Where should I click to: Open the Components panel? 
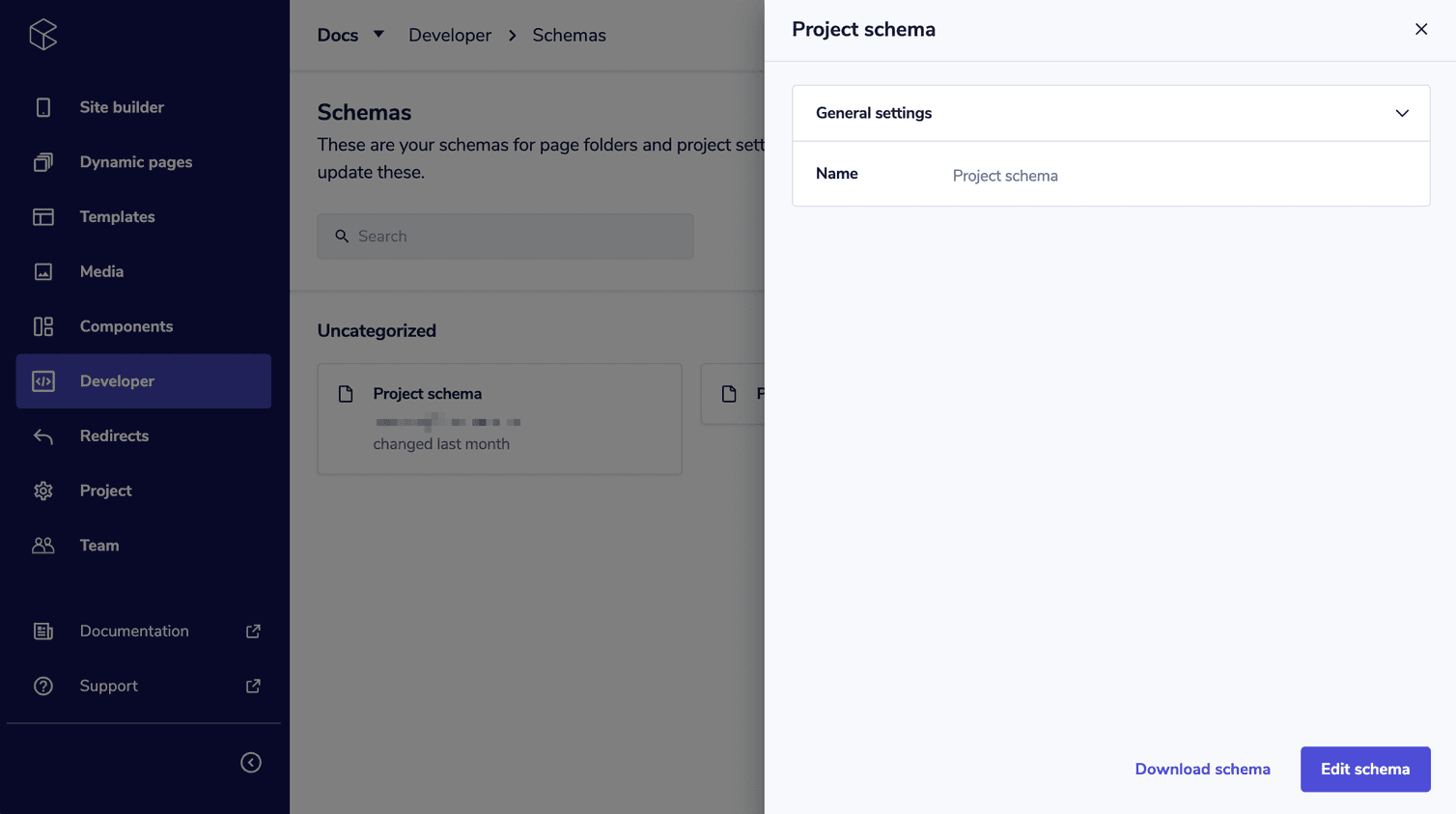[x=126, y=326]
